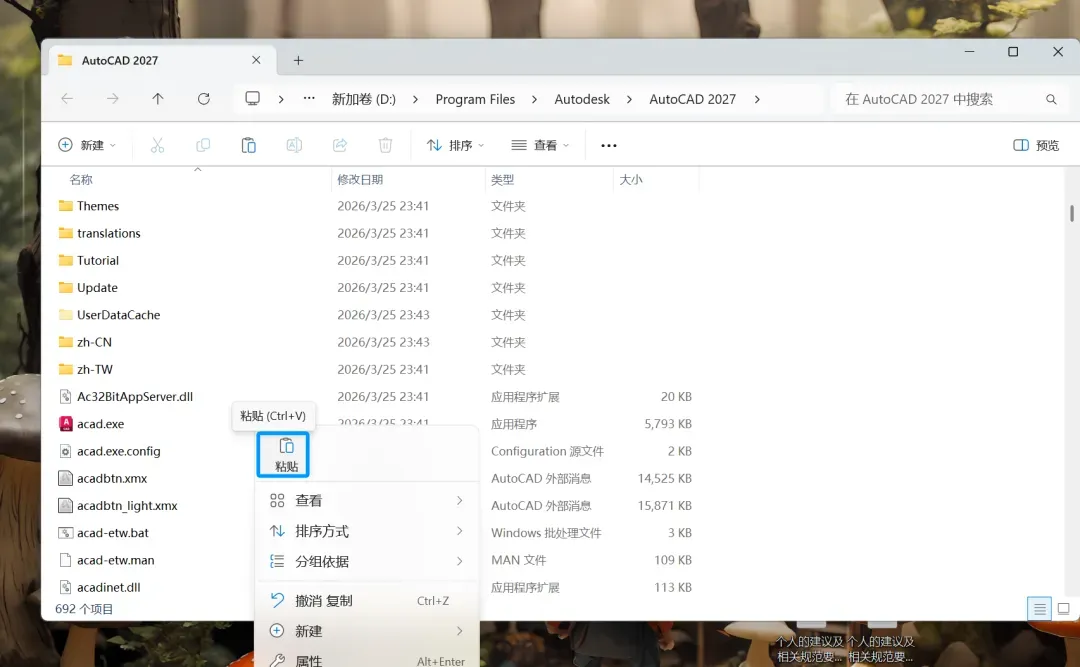Screen dimensions: 1080x667
Task: Select the Themes folder icon
Action: (65, 205)
